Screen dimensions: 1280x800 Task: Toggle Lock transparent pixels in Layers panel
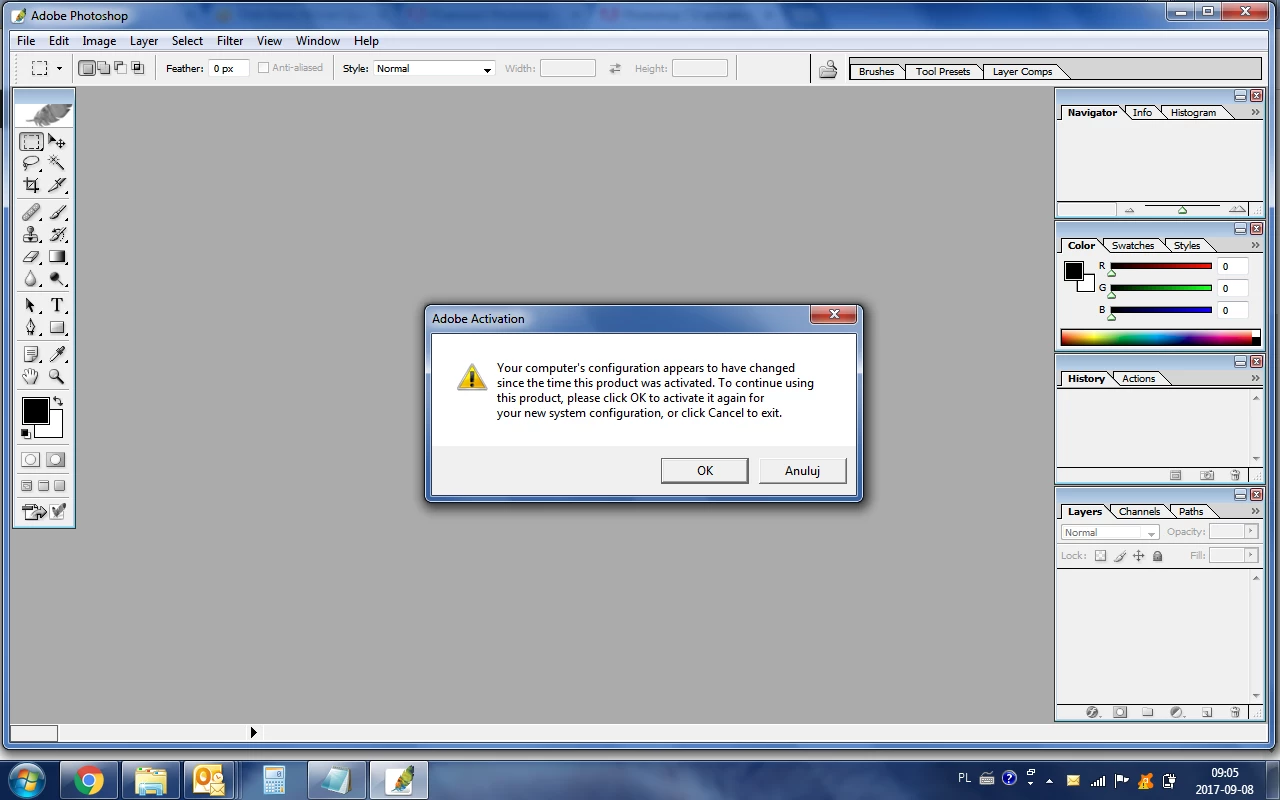tap(1100, 556)
